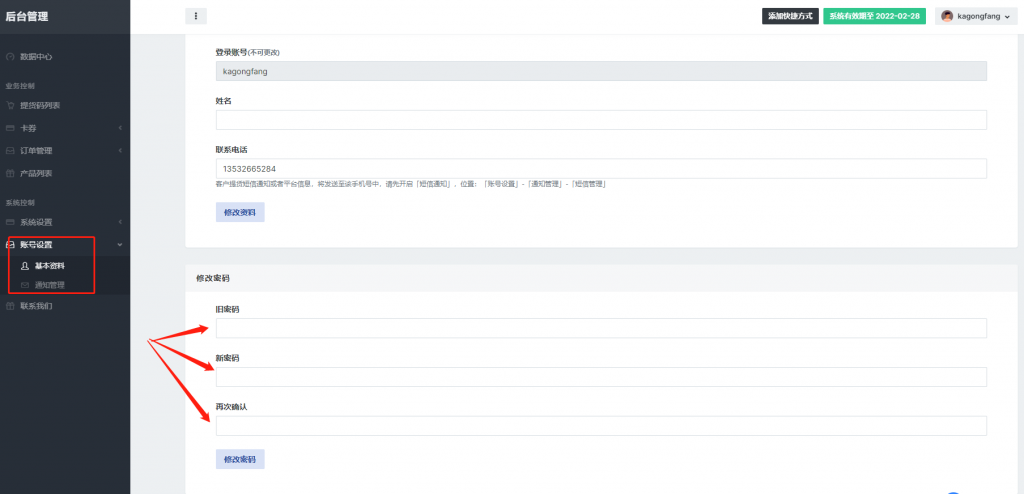Click the disabled 登录账号 field
Screen dimensions: 1024x494
point(601,71)
